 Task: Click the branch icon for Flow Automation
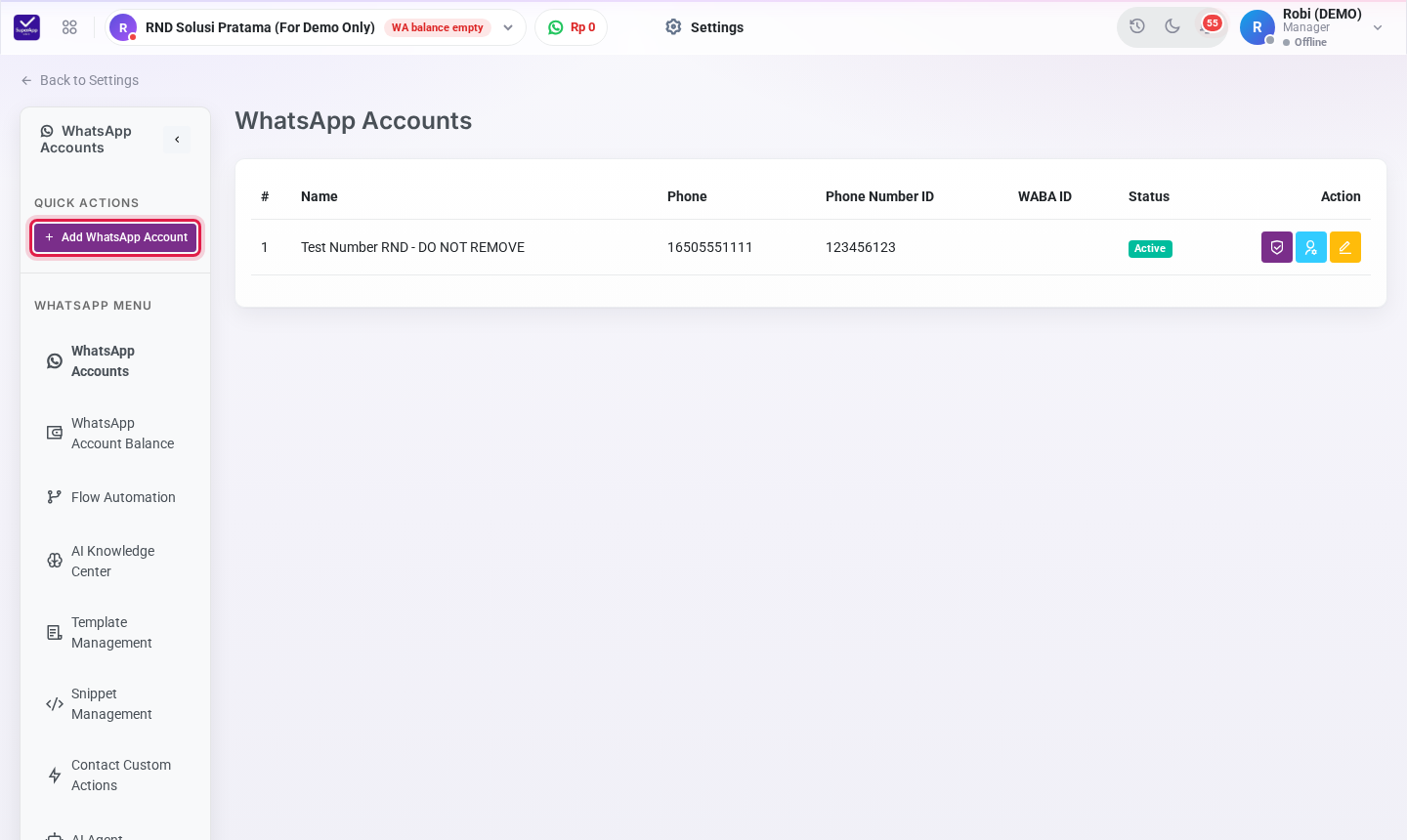[x=55, y=497]
